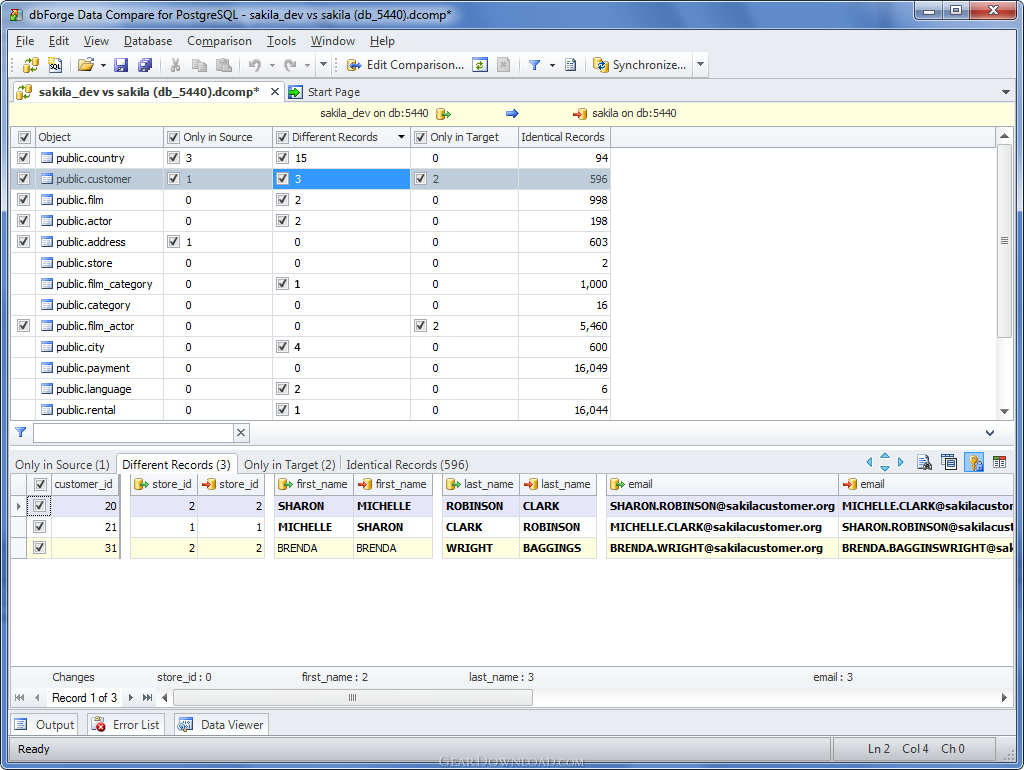Click the Save All icon
This screenshot has width=1024, height=770.
click(x=145, y=65)
